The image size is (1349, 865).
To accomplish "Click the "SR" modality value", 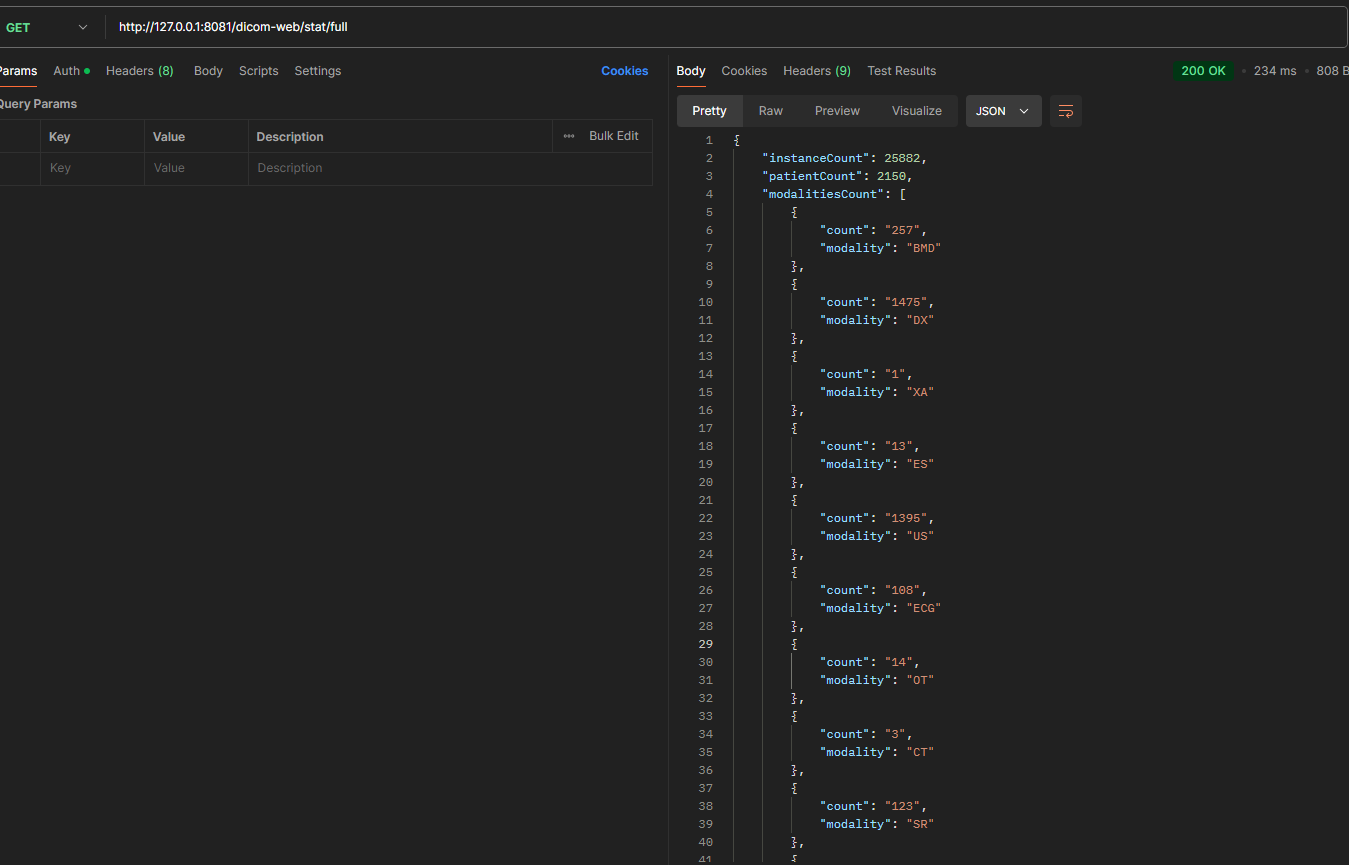I will click(x=920, y=824).
